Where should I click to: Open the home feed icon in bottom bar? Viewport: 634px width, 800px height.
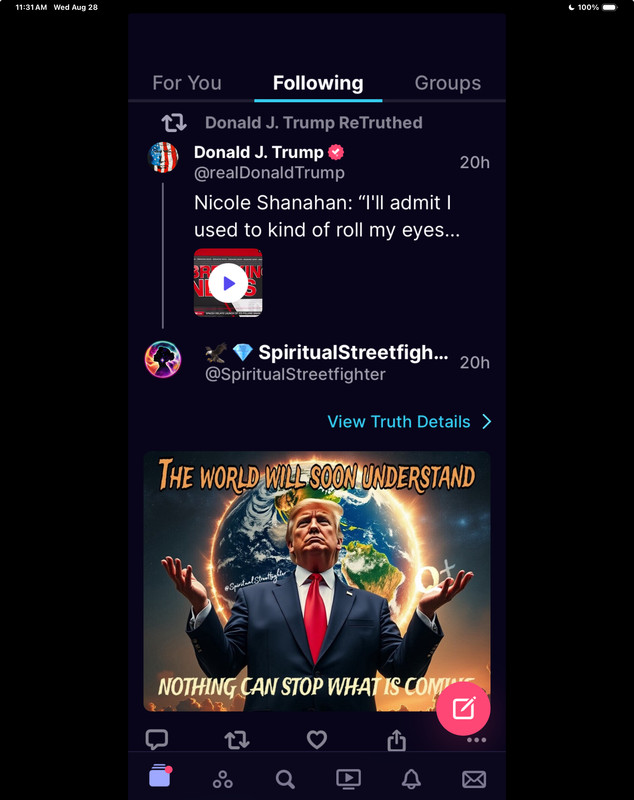(x=160, y=776)
